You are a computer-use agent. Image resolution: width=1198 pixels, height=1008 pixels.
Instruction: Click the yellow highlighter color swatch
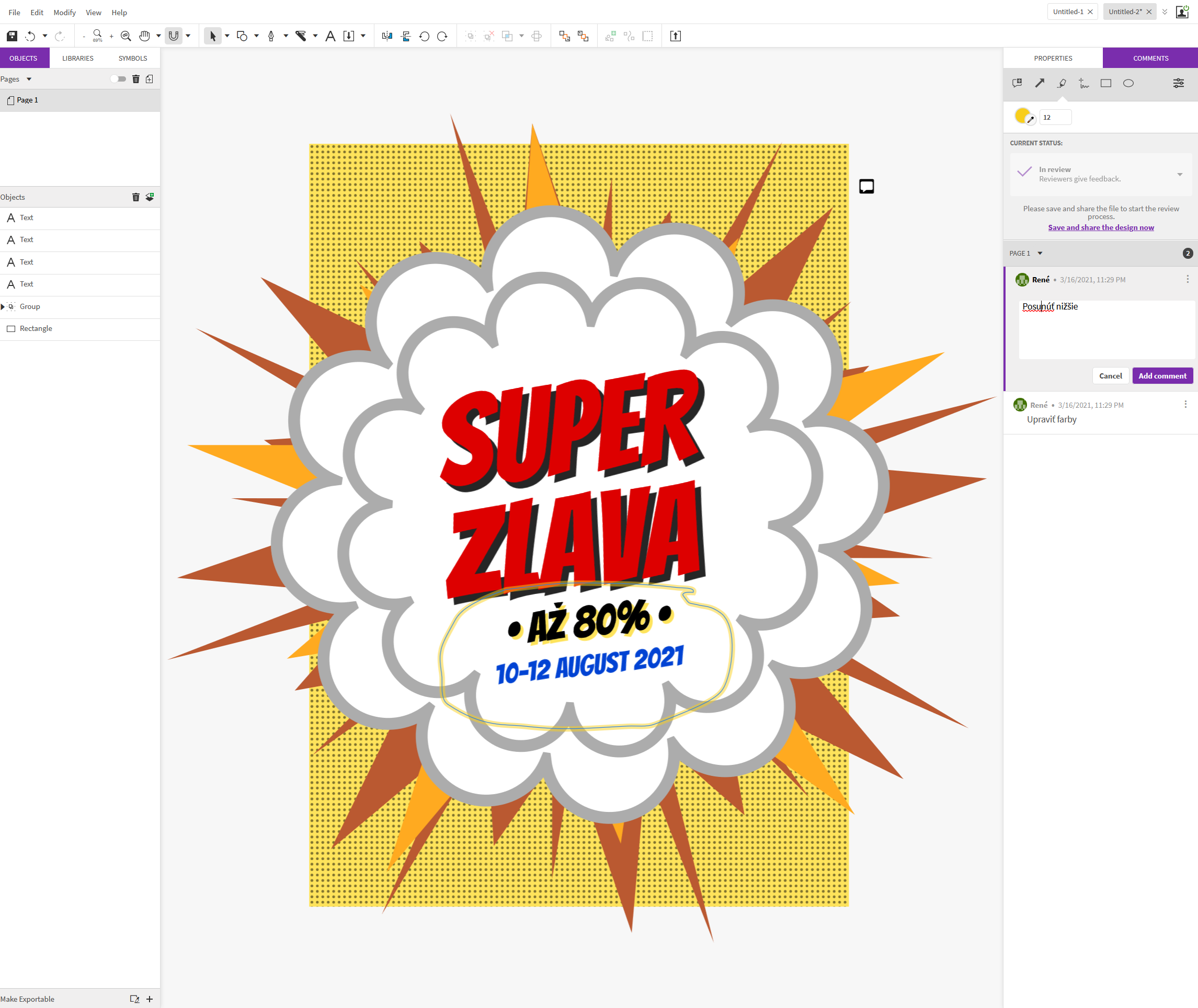coord(1022,116)
